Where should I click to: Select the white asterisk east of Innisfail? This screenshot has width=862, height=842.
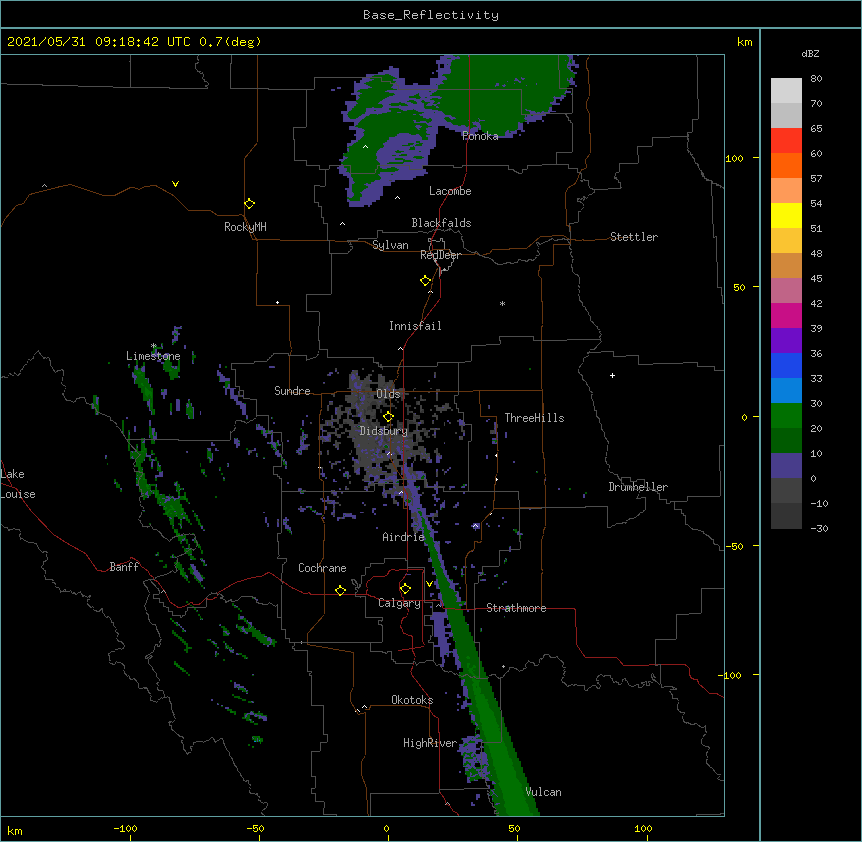(502, 303)
